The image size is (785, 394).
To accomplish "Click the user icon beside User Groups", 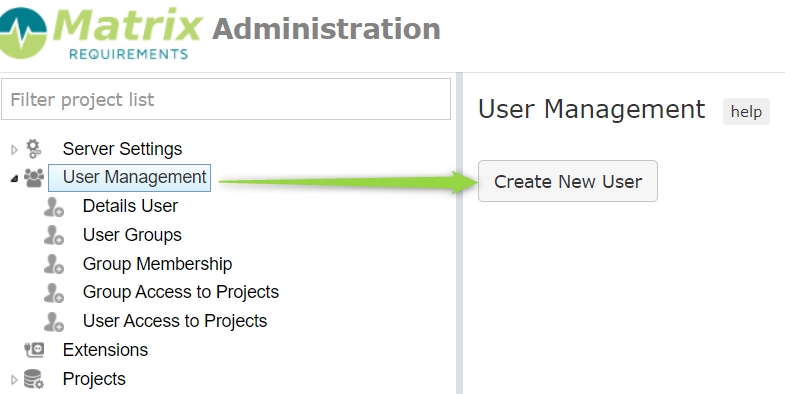I will (54, 235).
